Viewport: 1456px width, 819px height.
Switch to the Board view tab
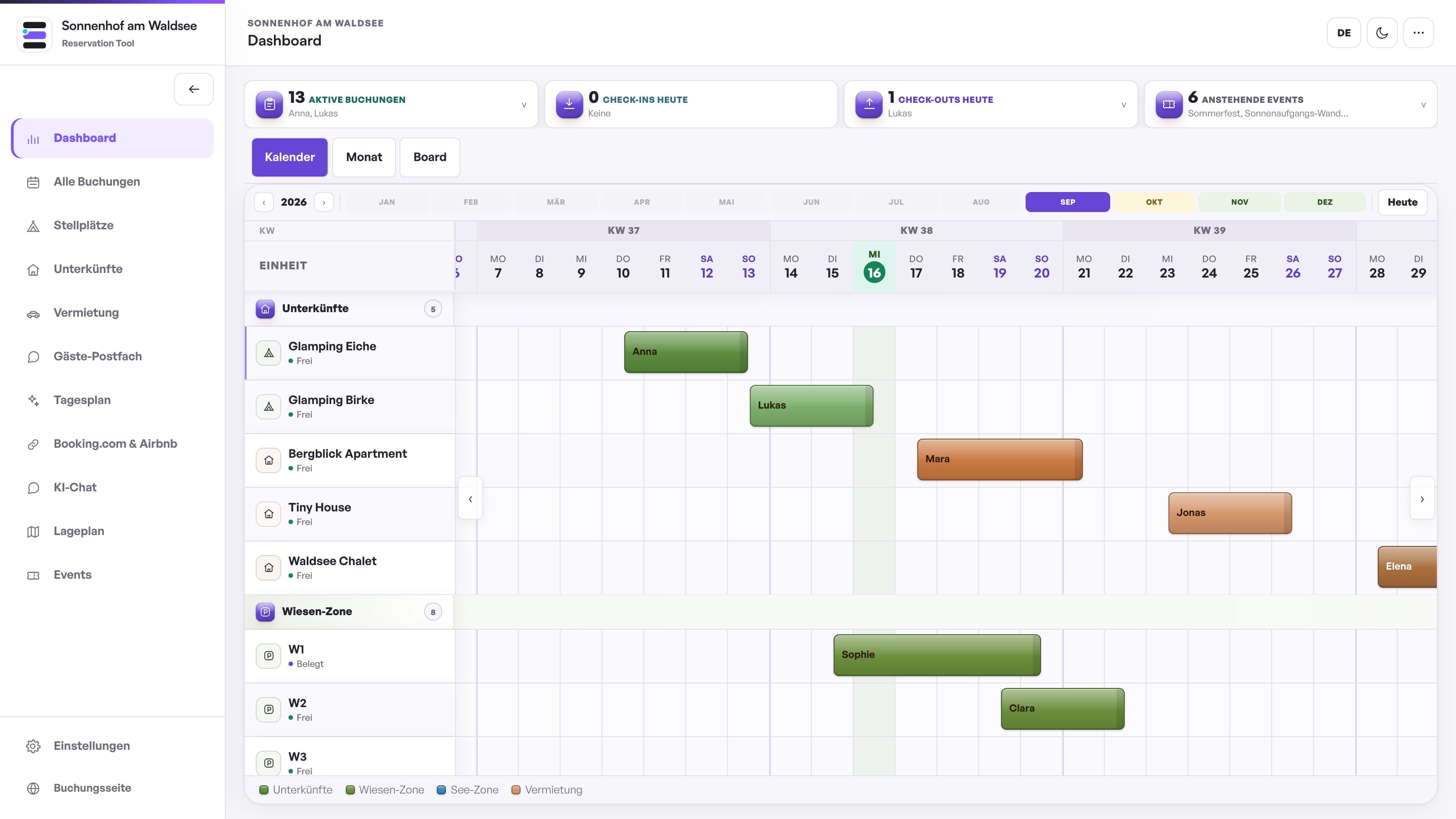[430, 157]
